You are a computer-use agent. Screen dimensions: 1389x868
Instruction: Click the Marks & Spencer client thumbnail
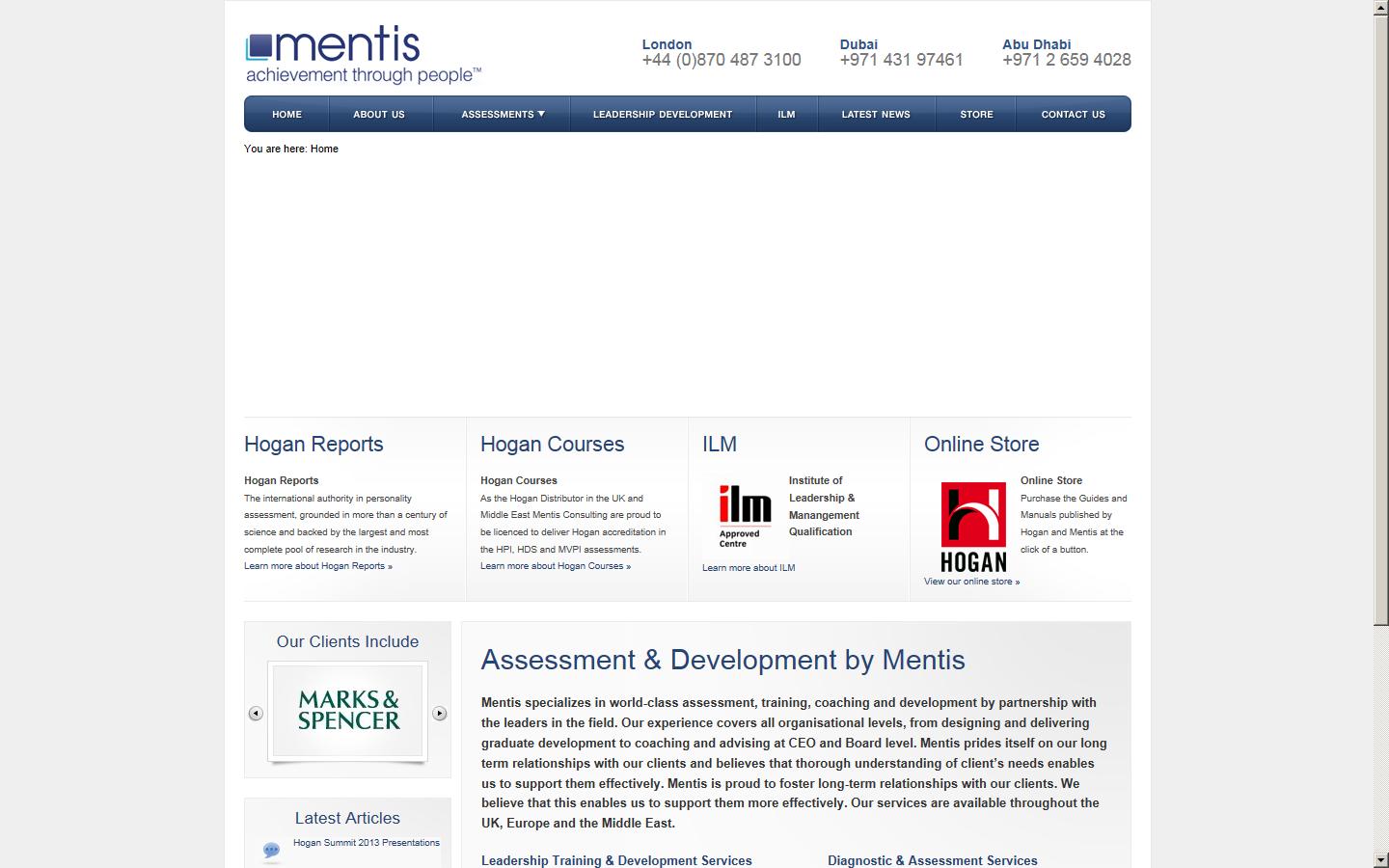[347, 714]
